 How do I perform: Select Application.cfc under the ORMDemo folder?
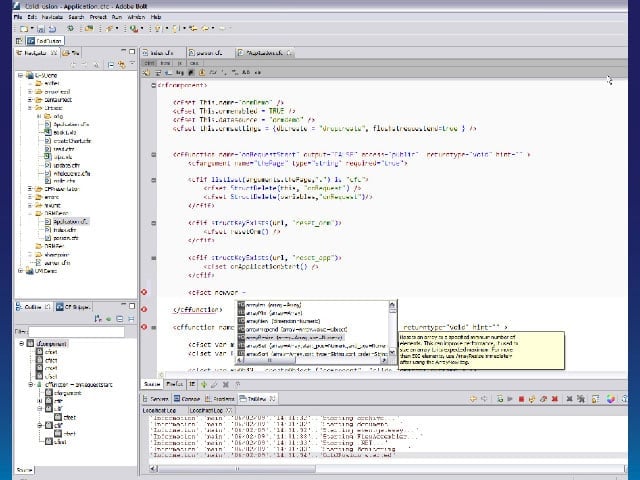pos(70,222)
